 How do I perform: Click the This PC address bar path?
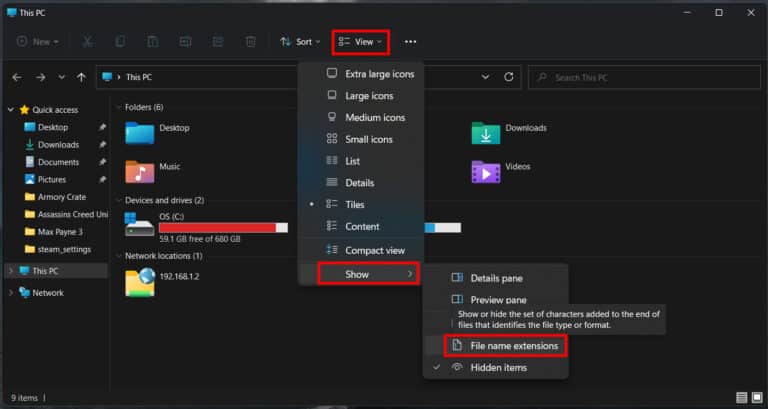[x=139, y=77]
